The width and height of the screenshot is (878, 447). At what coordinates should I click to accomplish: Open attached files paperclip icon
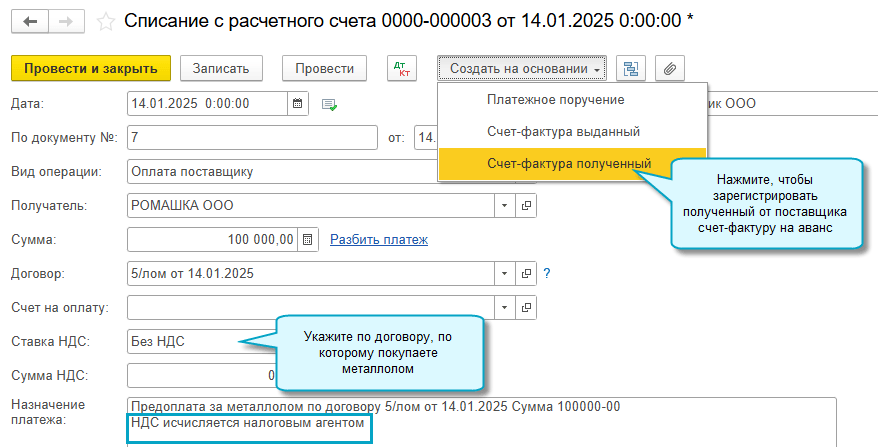click(670, 68)
